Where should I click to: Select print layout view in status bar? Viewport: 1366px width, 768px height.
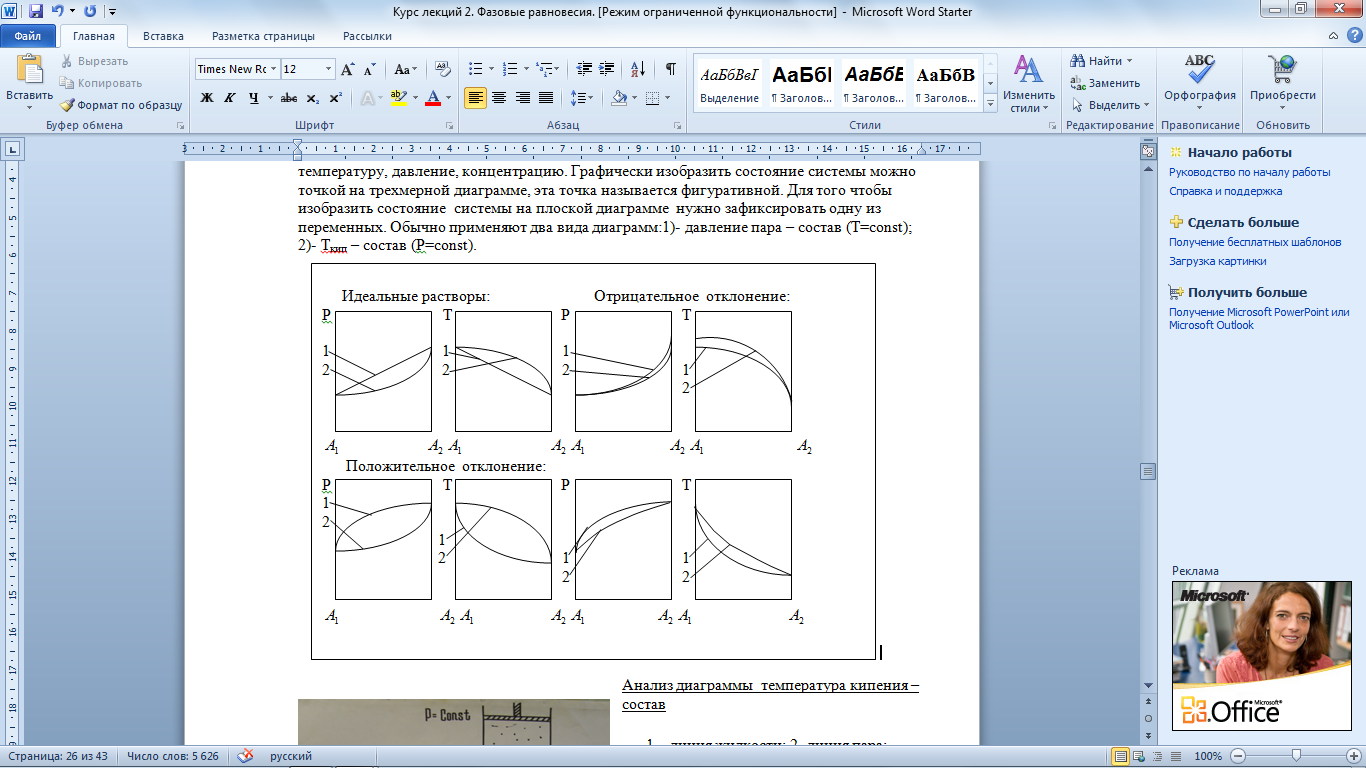coord(1122,756)
